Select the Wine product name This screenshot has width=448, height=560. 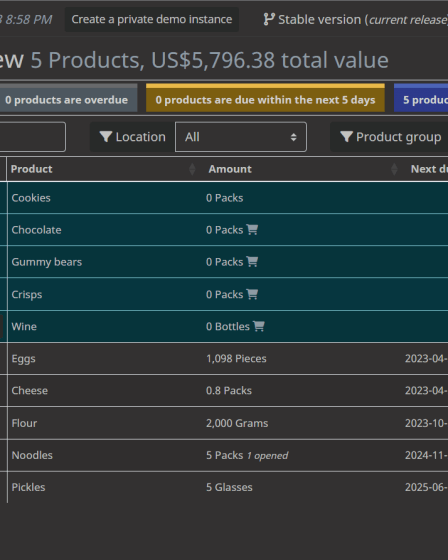24,326
